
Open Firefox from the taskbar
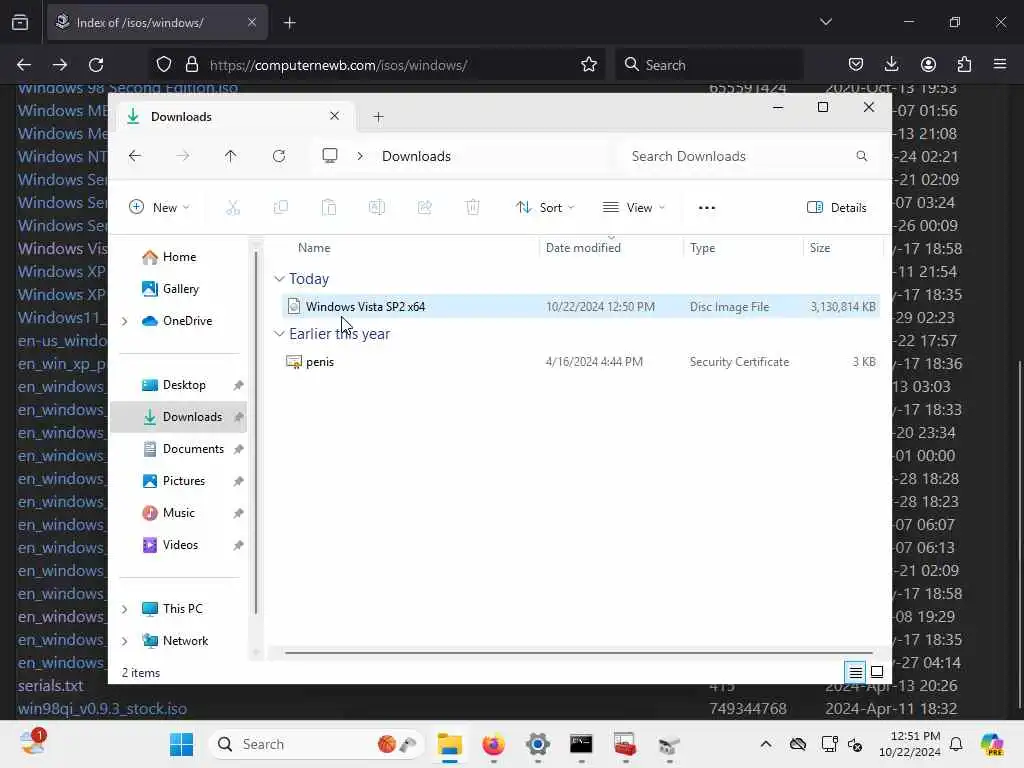pyautogui.click(x=493, y=744)
